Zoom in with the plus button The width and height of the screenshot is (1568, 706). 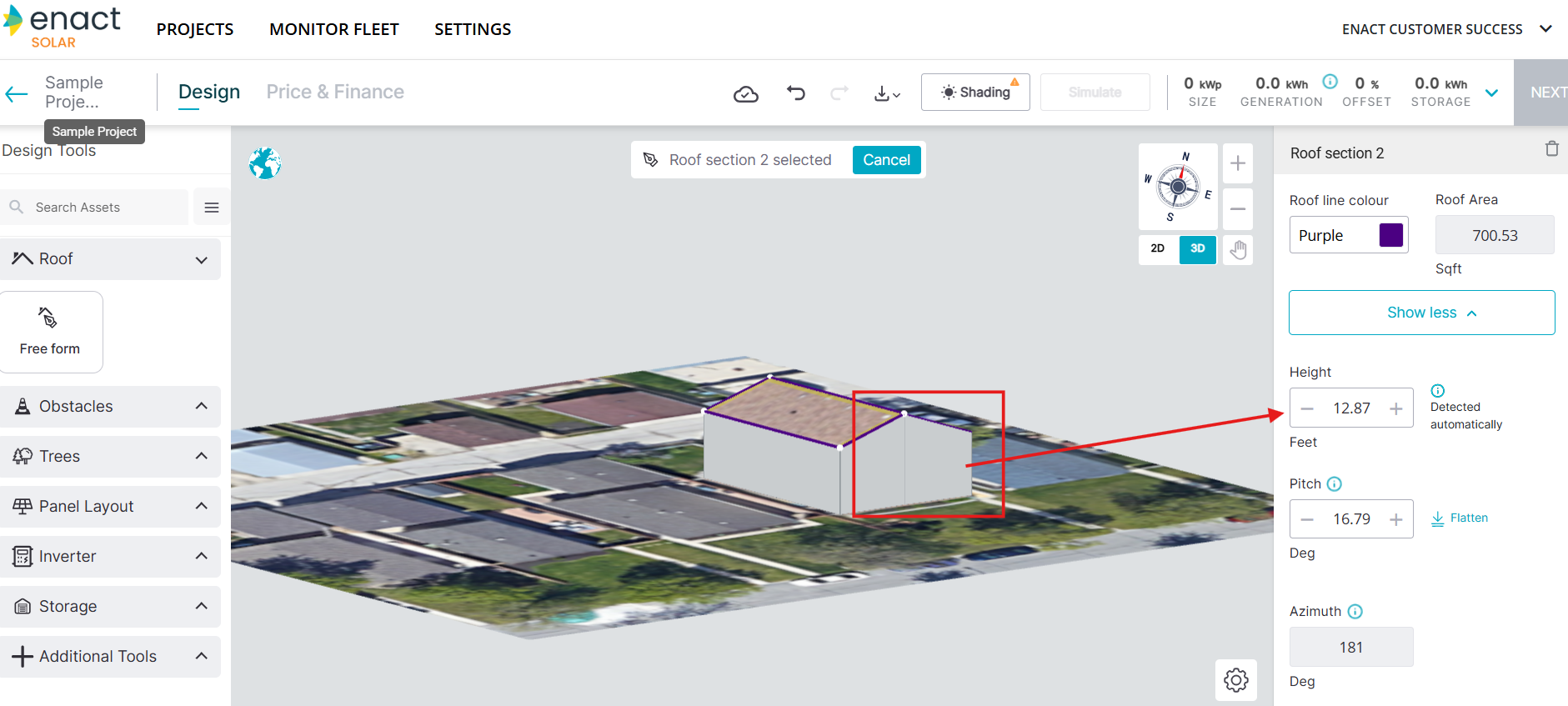pyautogui.click(x=1238, y=163)
